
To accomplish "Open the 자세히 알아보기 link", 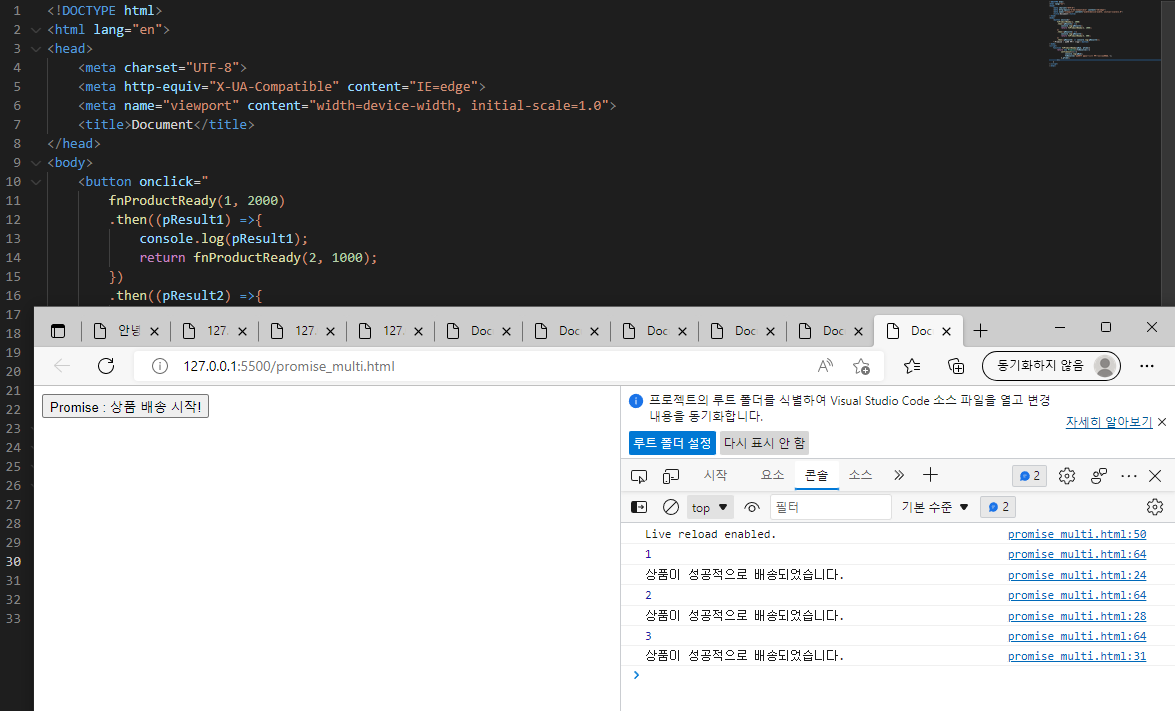I will pos(1109,422).
